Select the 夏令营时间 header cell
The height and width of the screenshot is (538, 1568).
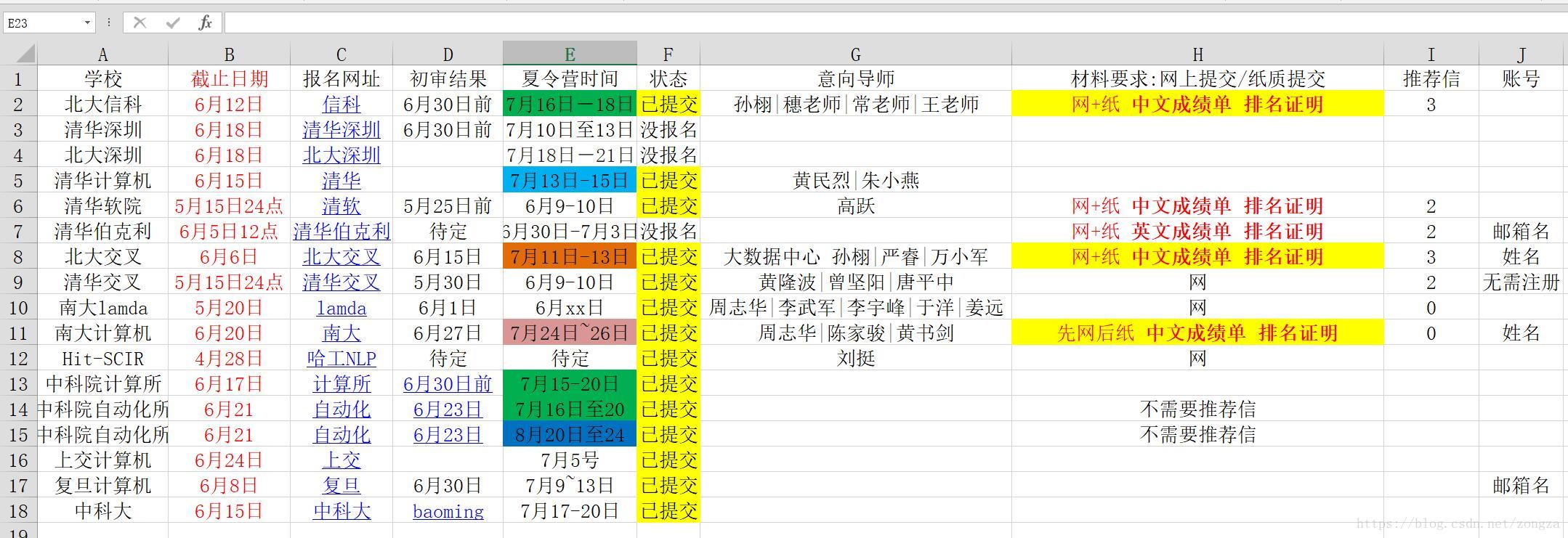(570, 79)
